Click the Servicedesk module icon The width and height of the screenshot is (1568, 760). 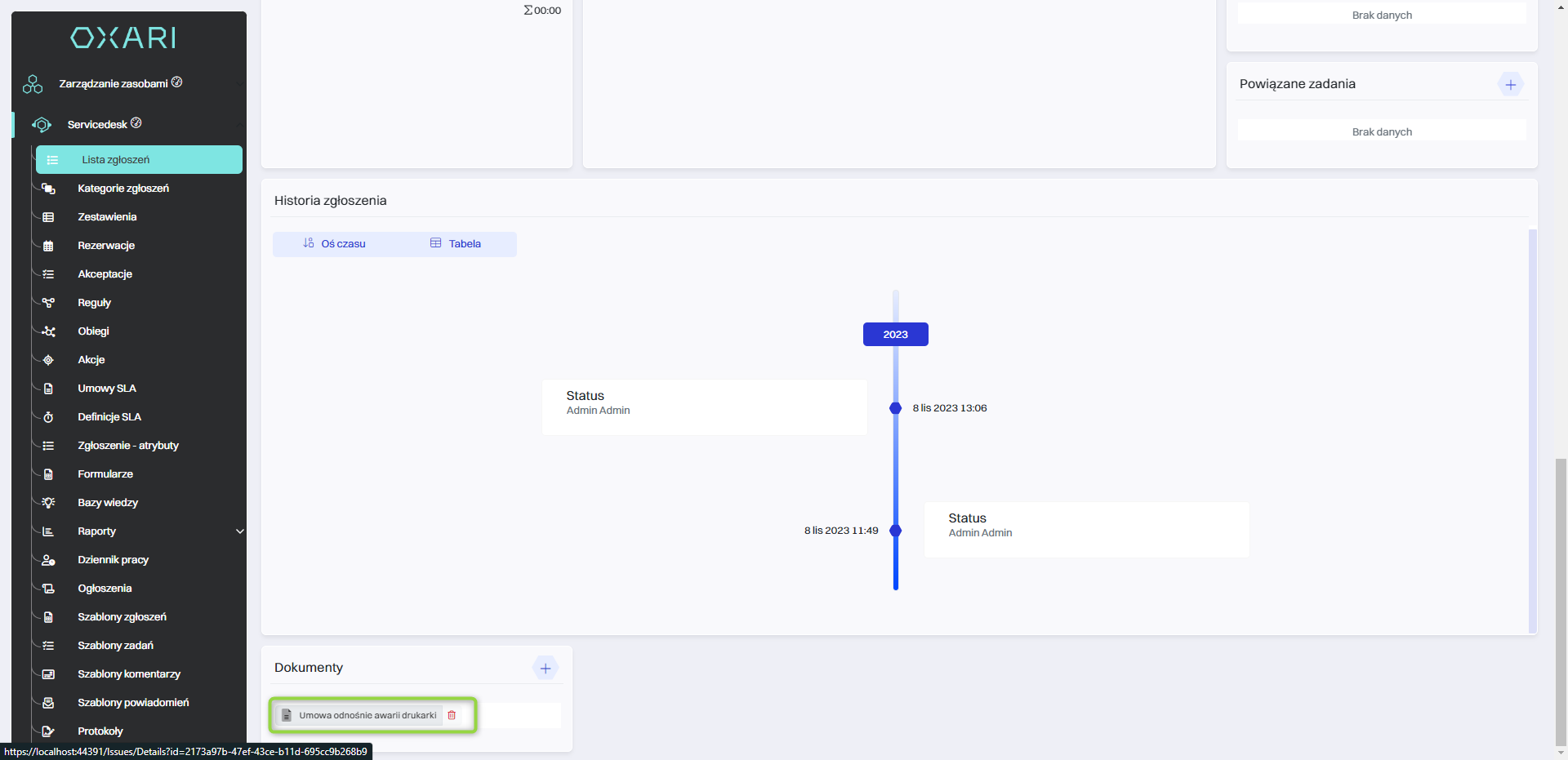42,125
